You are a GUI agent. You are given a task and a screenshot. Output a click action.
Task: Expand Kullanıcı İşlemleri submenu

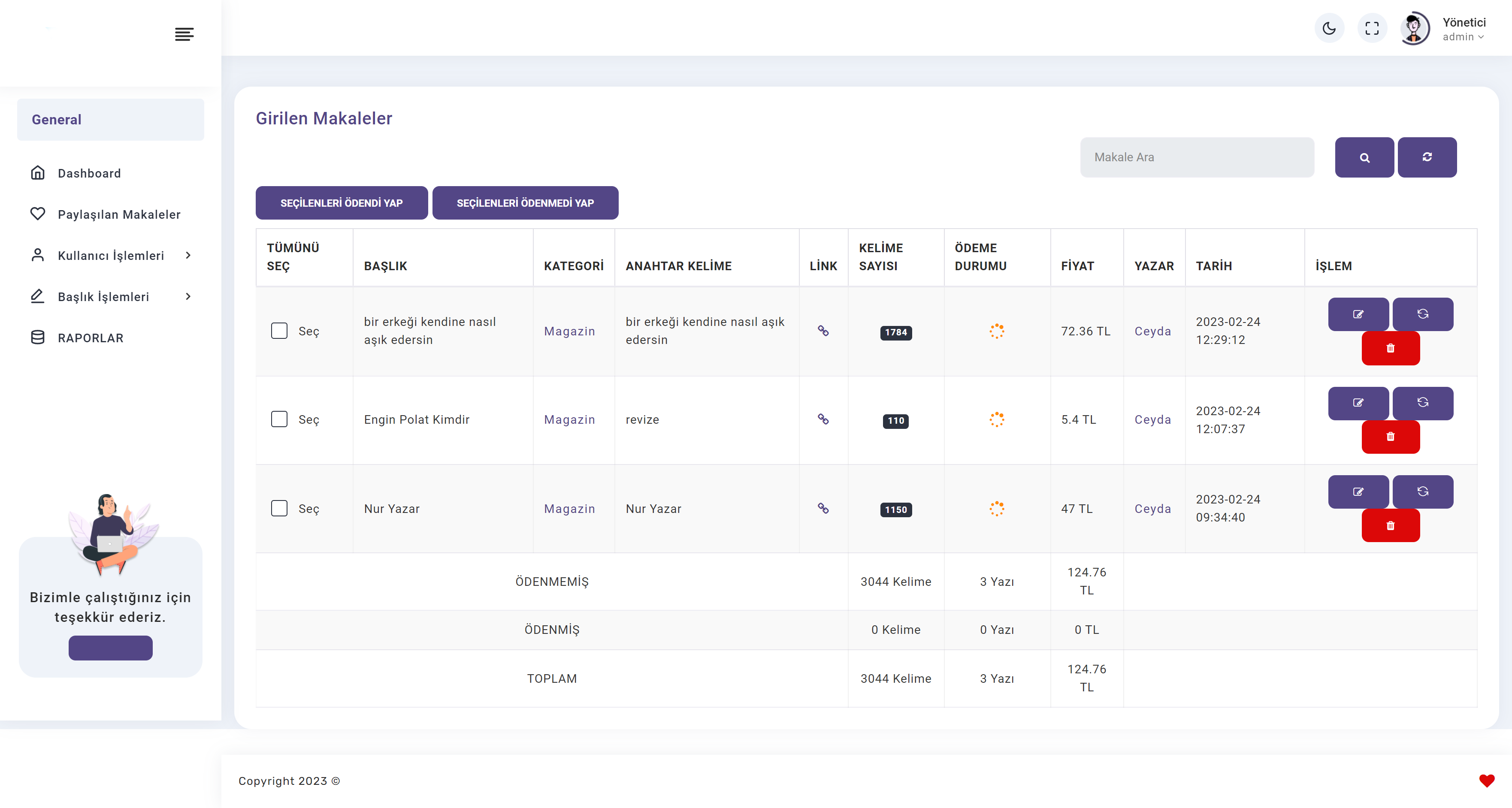click(x=111, y=255)
